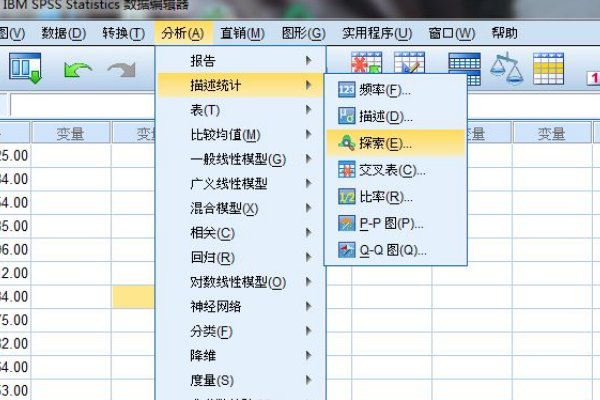
Task: Choose 频率(F)... from submenu
Action: pyautogui.click(x=396, y=90)
